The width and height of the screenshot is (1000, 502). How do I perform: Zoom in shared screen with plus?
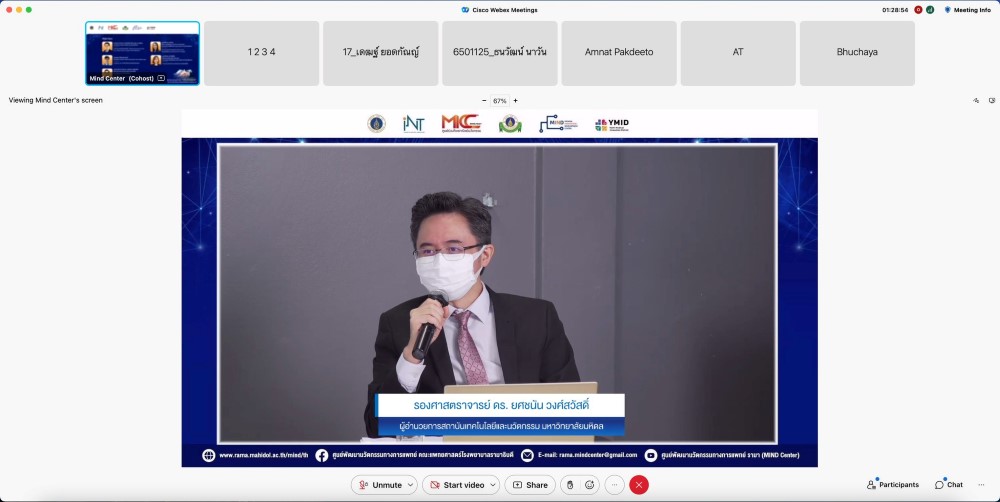click(515, 101)
